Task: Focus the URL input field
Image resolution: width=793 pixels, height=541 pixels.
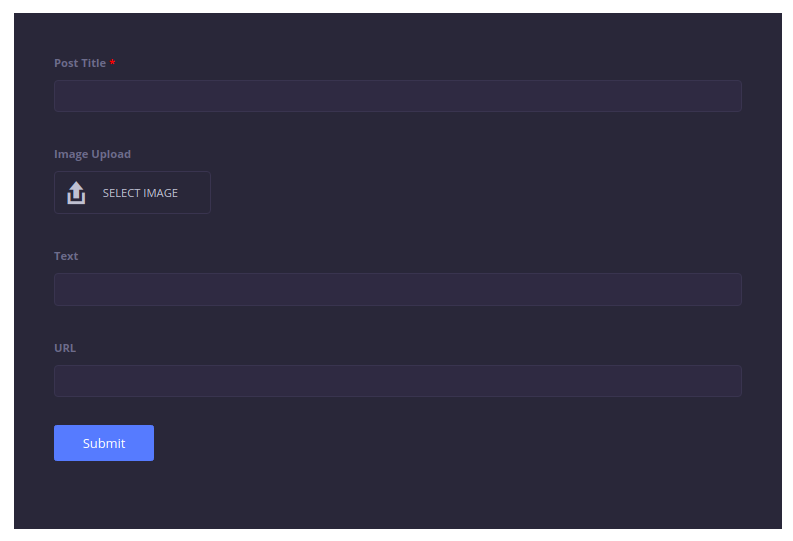Action: click(x=398, y=381)
